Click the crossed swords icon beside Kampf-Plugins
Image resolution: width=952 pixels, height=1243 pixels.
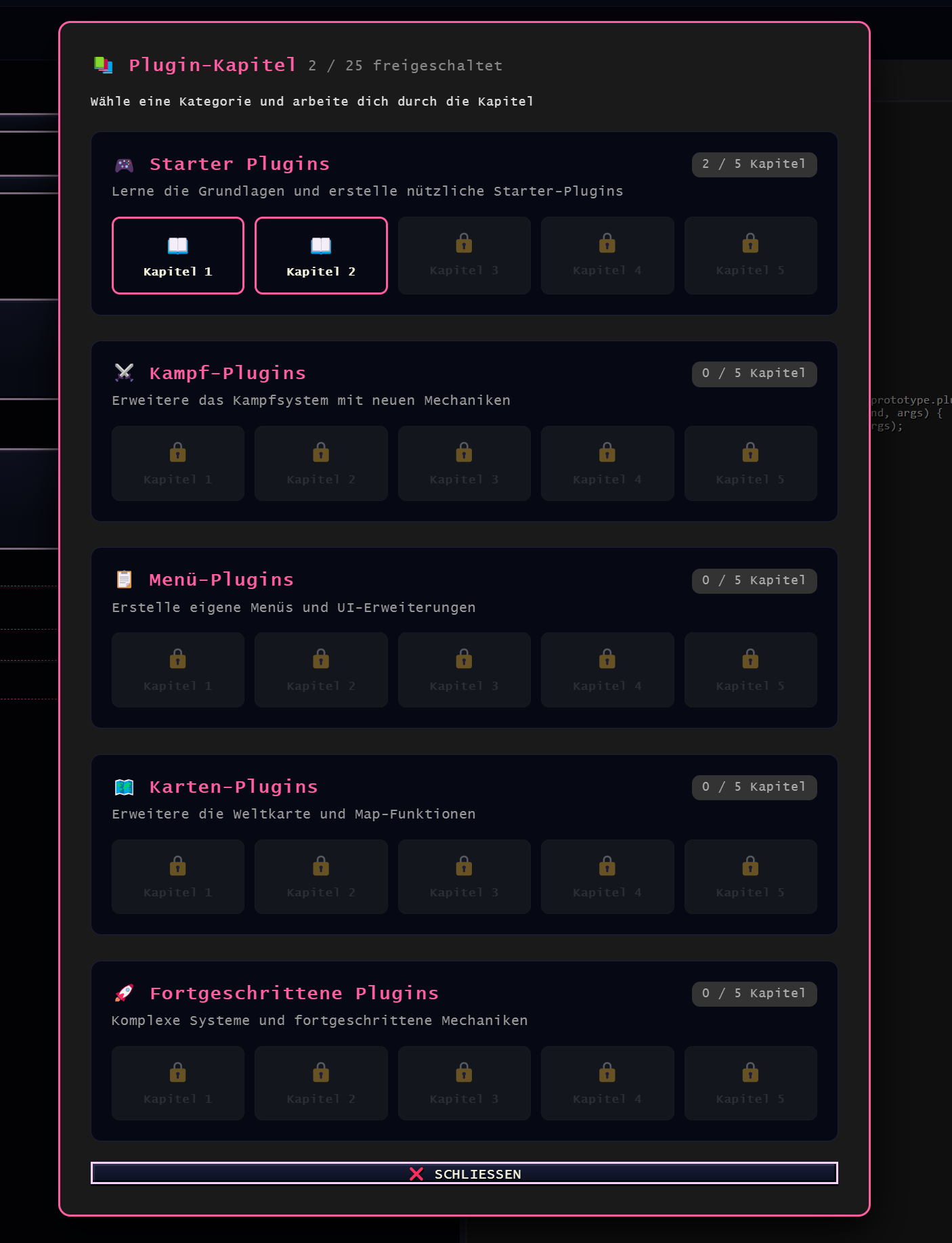click(x=124, y=372)
